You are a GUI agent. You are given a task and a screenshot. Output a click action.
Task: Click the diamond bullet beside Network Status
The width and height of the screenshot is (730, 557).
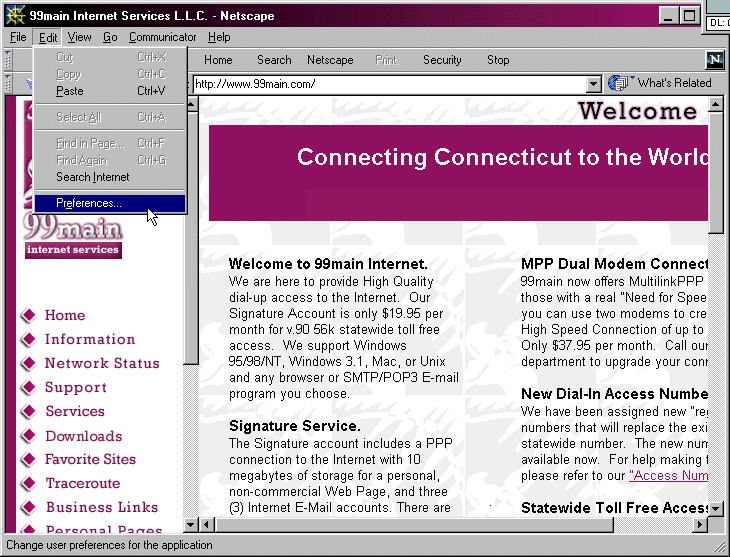click(28, 363)
